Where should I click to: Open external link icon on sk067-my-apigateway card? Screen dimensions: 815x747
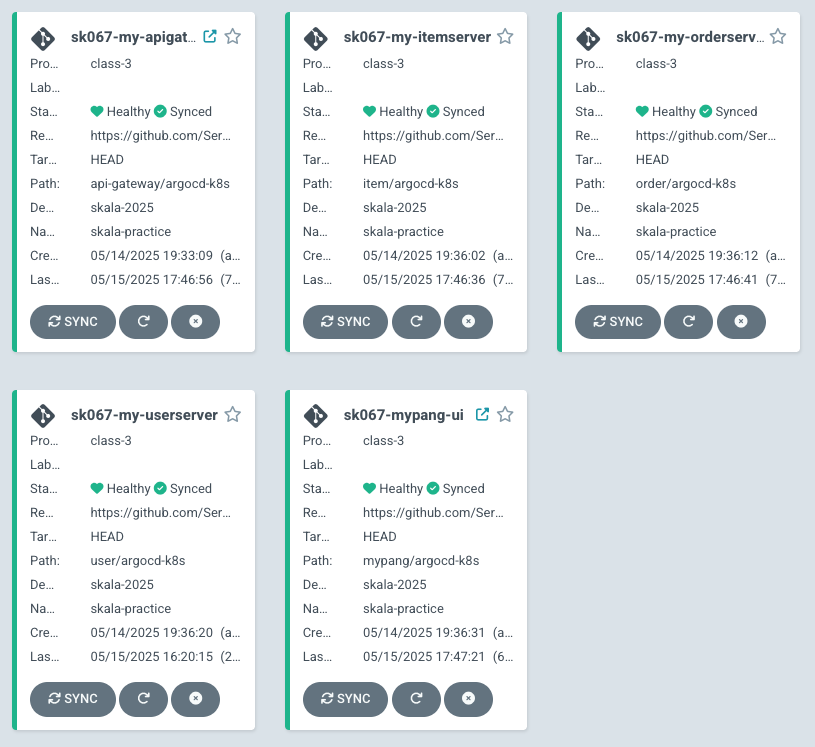point(210,37)
